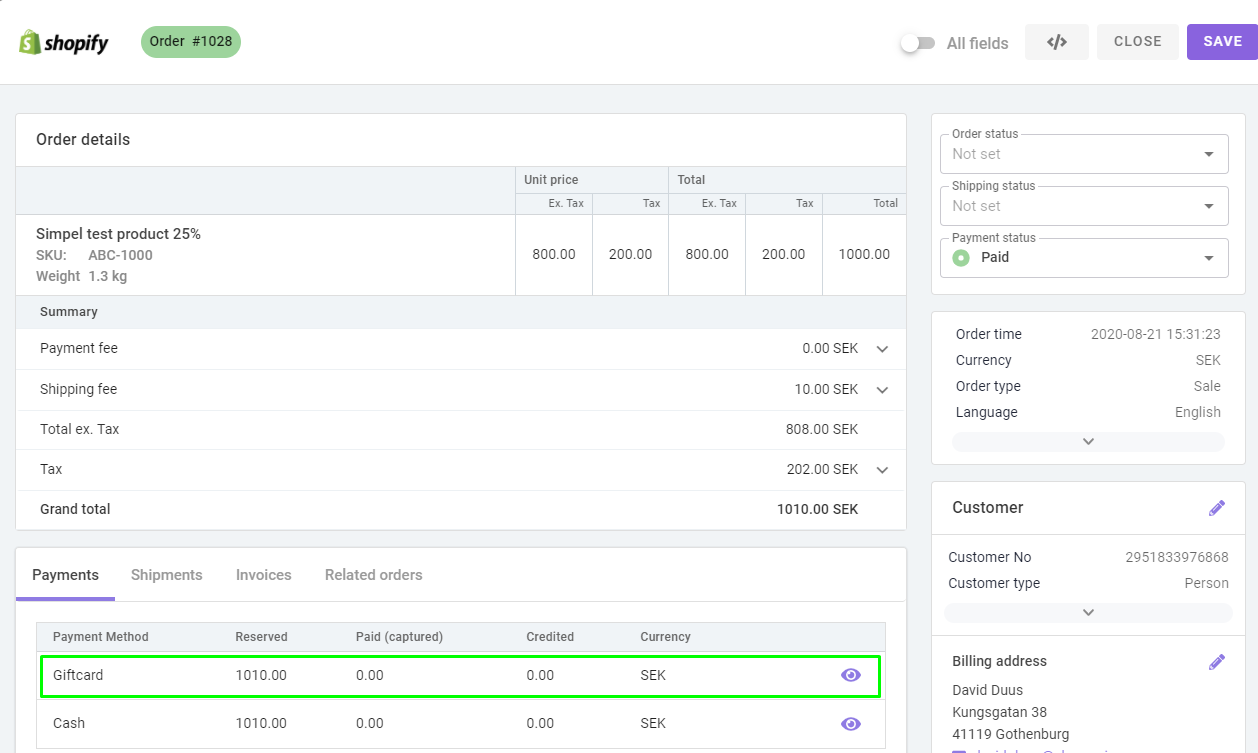
Task: Click the Unit price column header
Action: click(x=551, y=180)
